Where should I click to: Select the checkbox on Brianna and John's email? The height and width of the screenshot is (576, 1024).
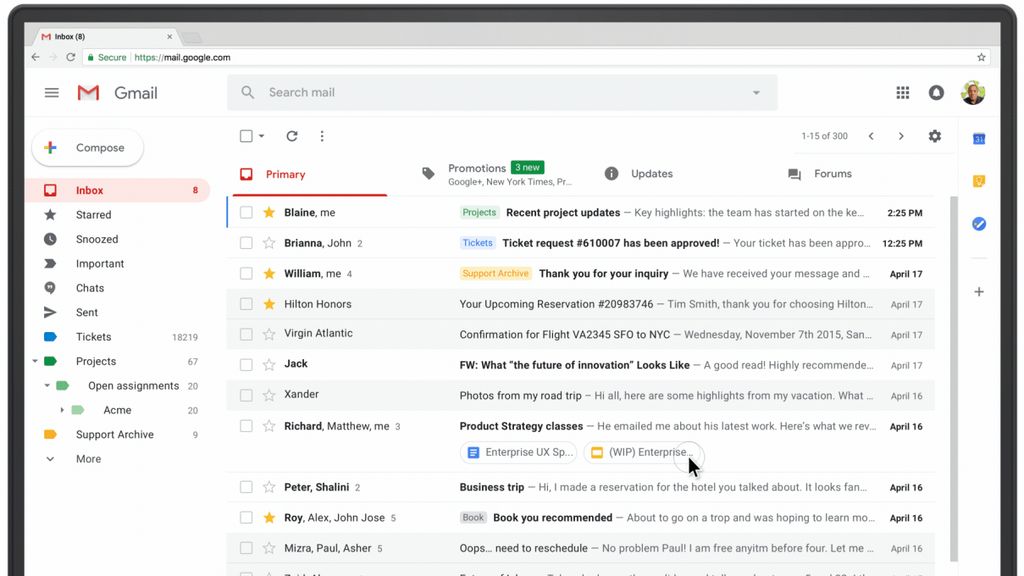(246, 243)
